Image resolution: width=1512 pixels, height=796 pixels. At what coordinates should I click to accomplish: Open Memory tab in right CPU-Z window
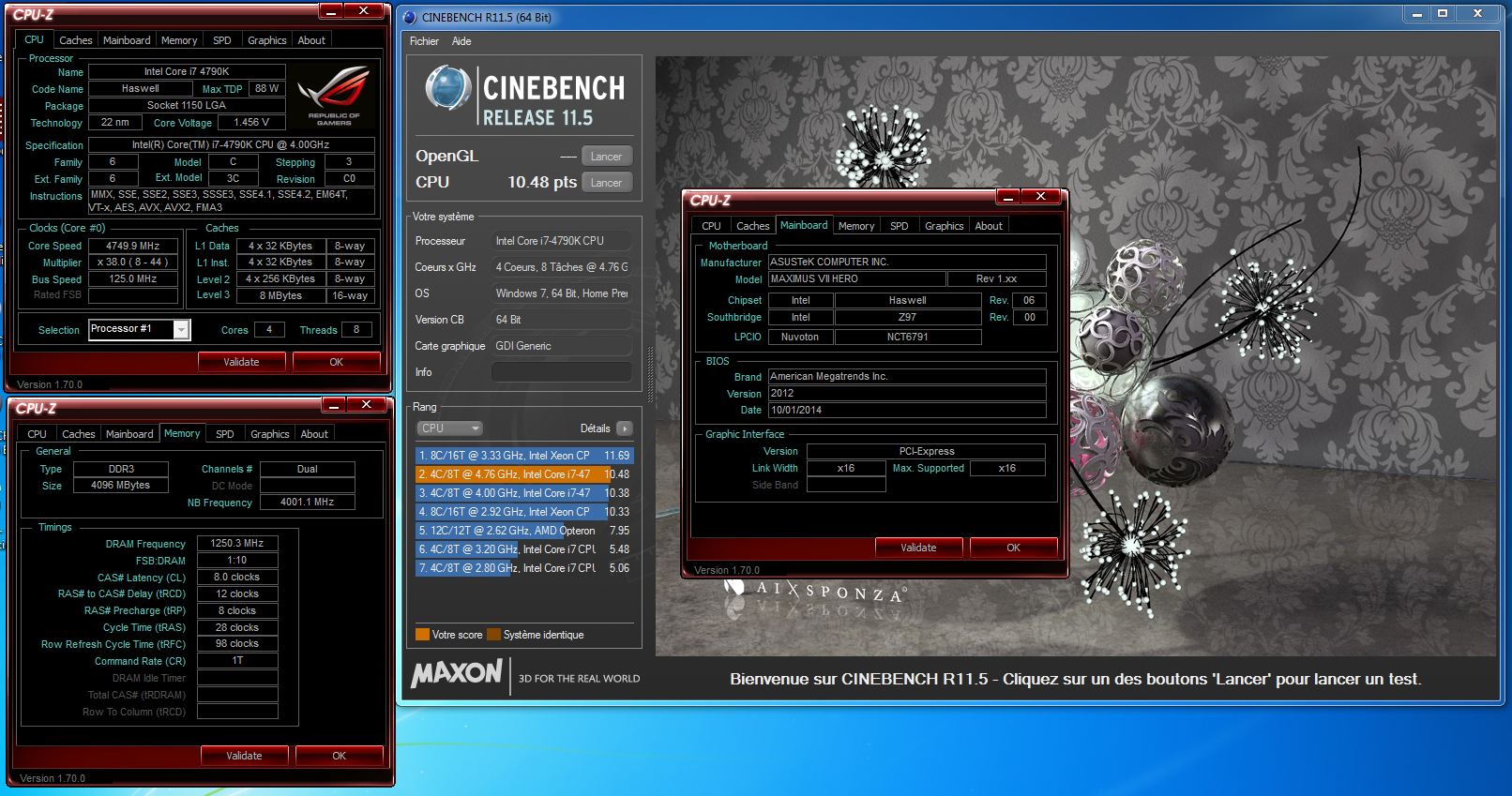pyautogui.click(x=856, y=226)
